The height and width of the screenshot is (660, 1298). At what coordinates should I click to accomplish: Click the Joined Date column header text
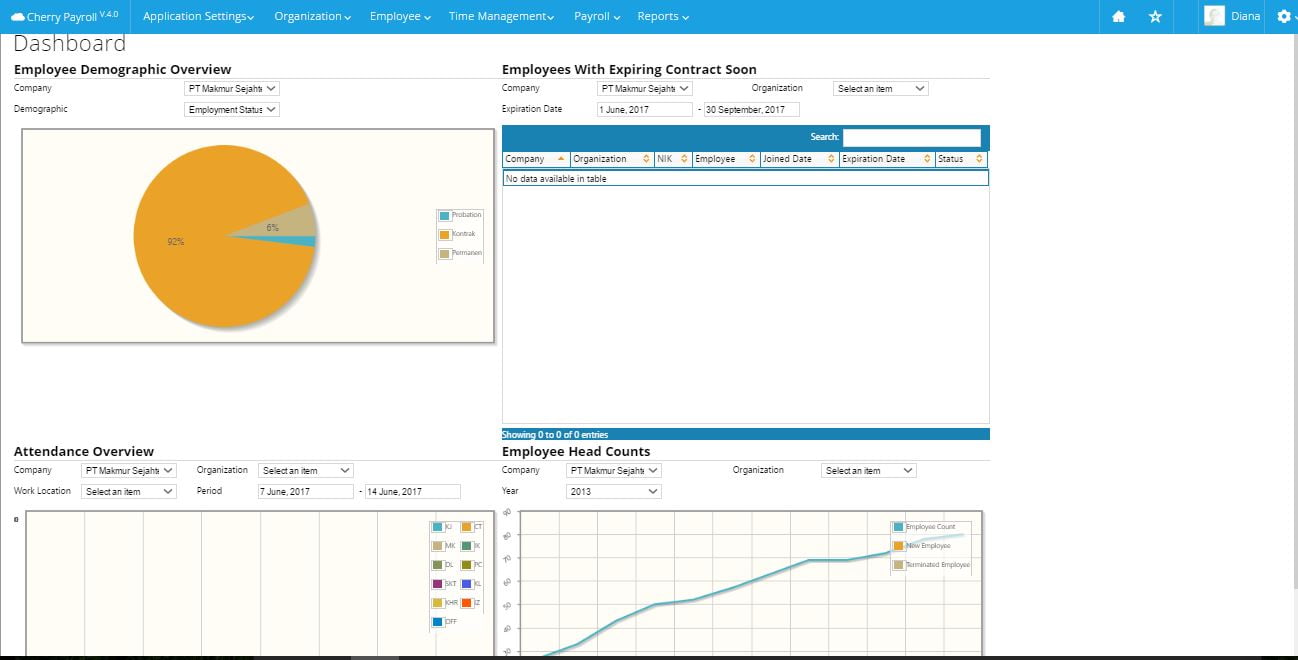coord(787,159)
